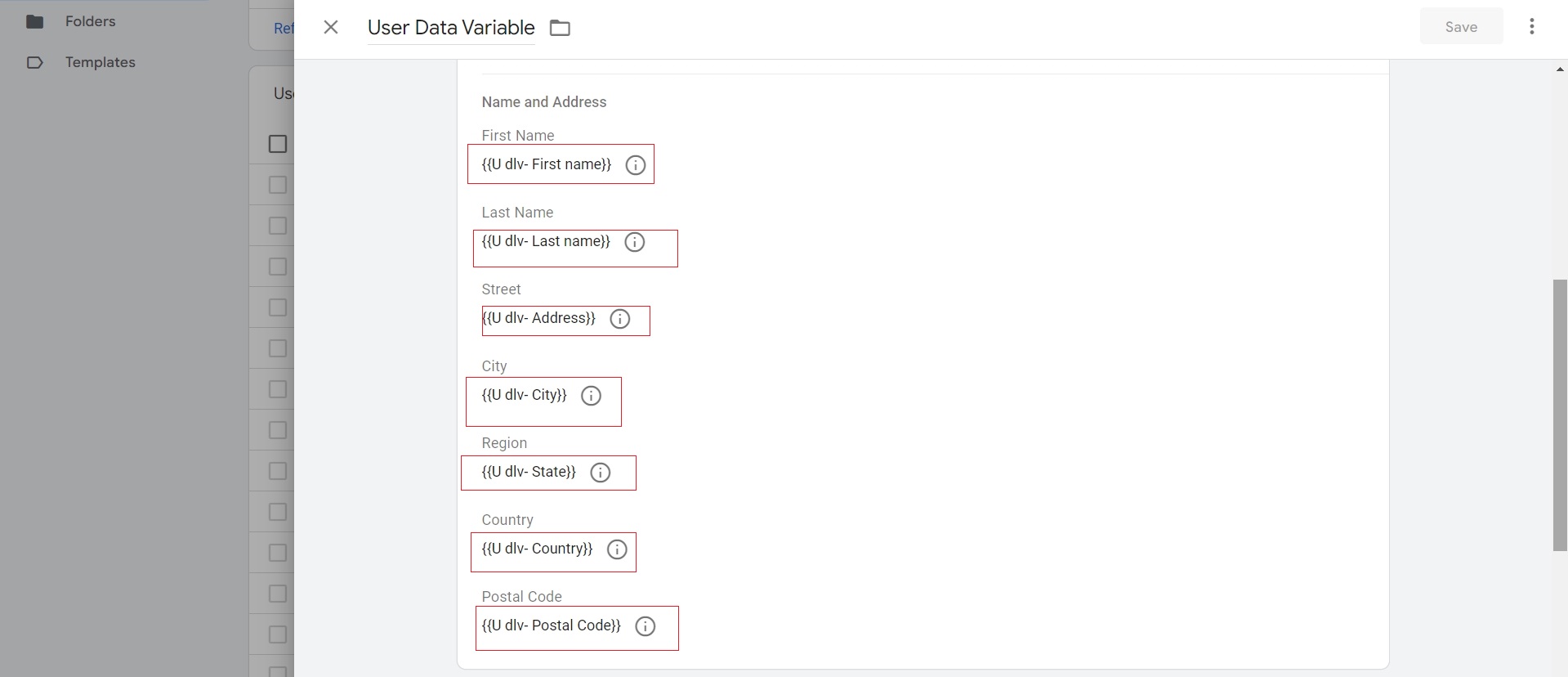Click the {{U dlv- Postal Code}} value field

point(551,625)
